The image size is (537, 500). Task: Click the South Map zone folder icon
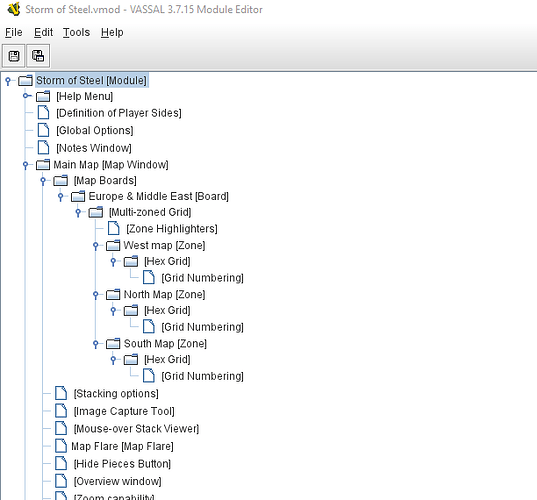pos(113,343)
